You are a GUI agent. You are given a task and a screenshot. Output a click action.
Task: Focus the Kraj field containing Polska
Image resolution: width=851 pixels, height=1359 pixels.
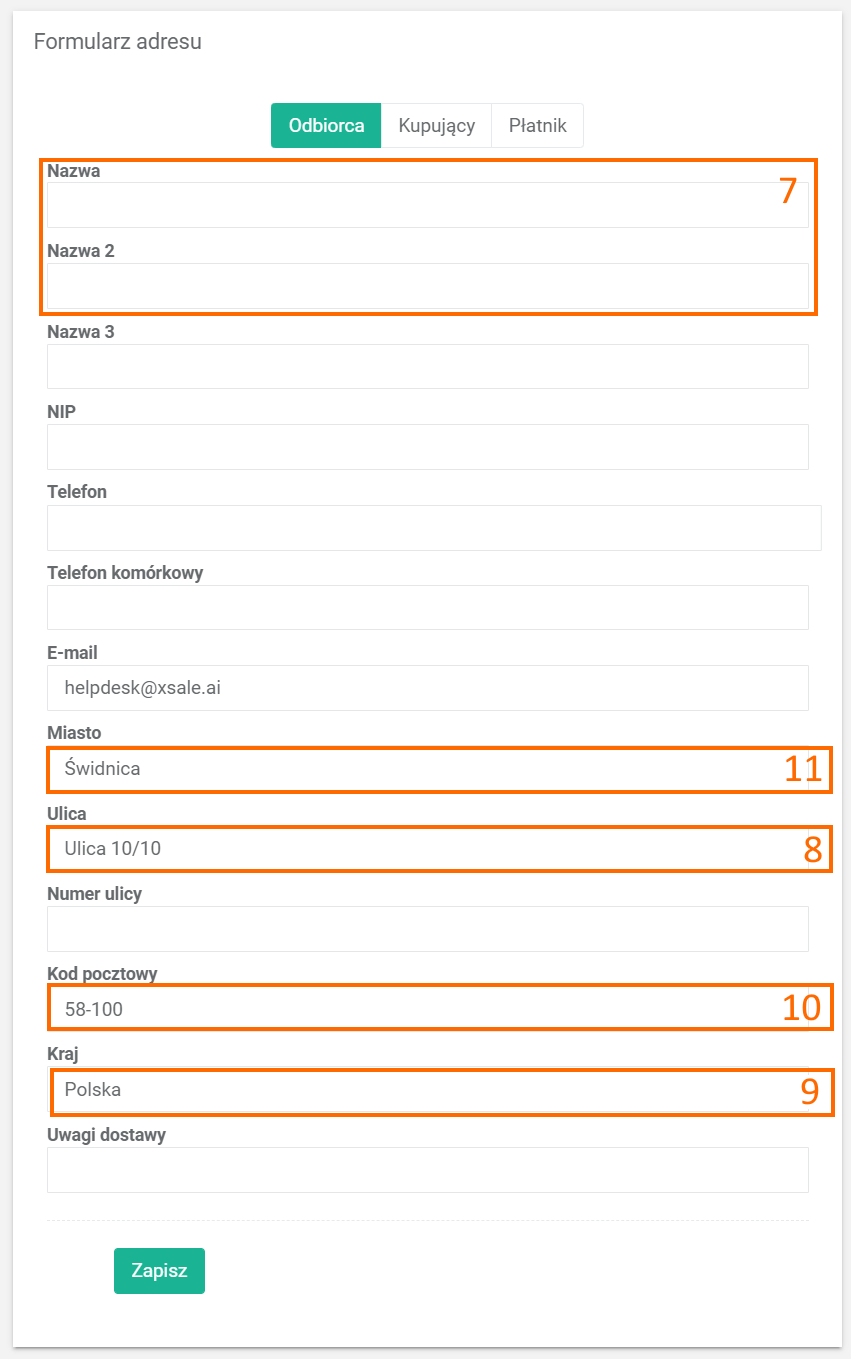pyautogui.click(x=427, y=1090)
